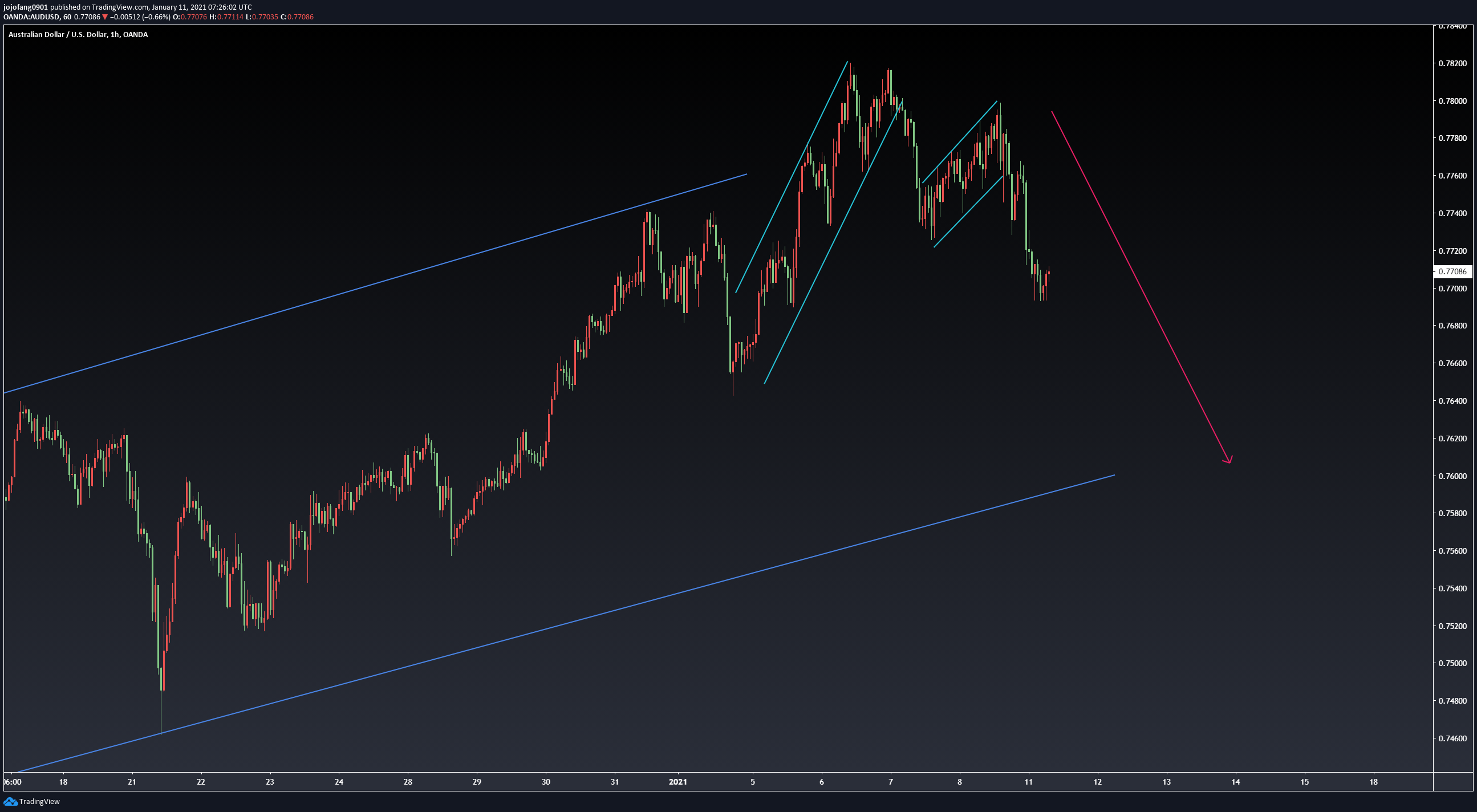This screenshot has width=1477, height=812.
Task: Click the 8 date on time axis
Action: (x=960, y=782)
